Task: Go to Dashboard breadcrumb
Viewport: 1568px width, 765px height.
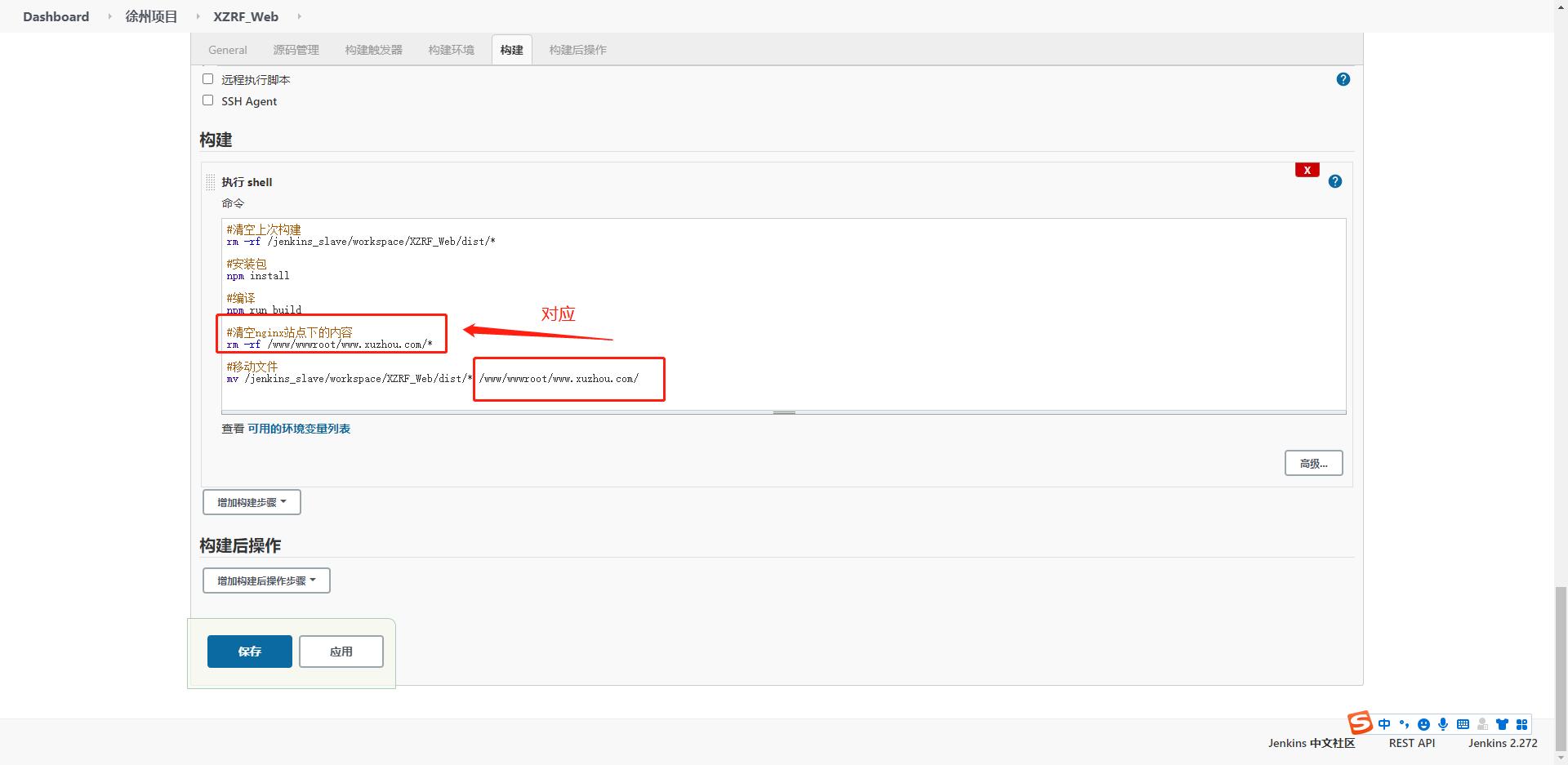Action: click(x=56, y=16)
